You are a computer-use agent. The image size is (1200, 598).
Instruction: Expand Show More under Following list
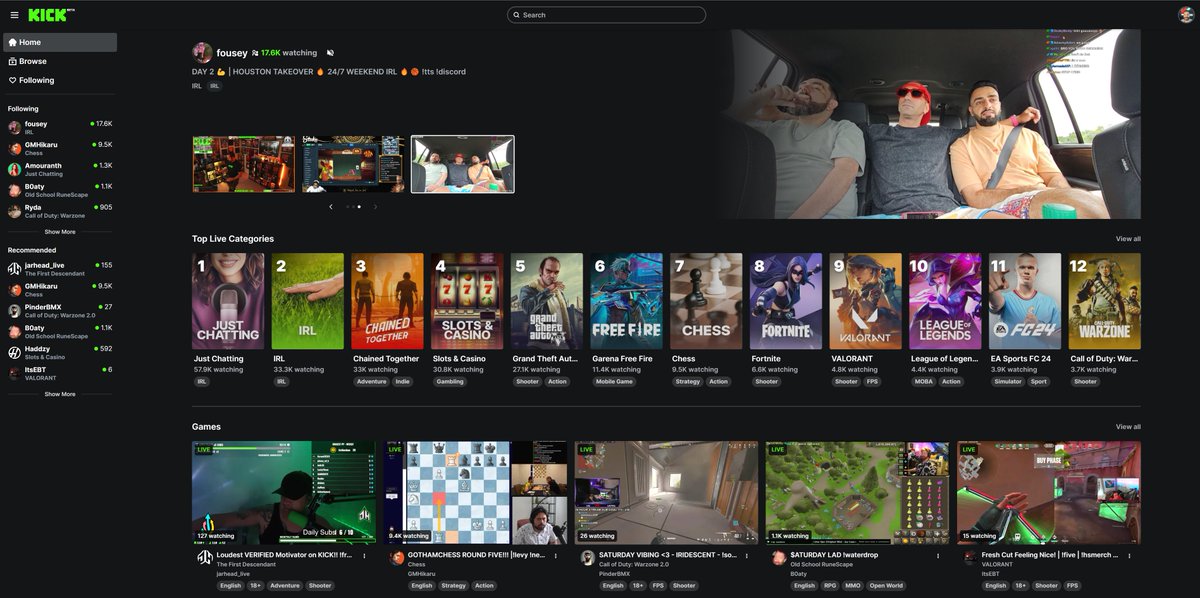coord(60,231)
